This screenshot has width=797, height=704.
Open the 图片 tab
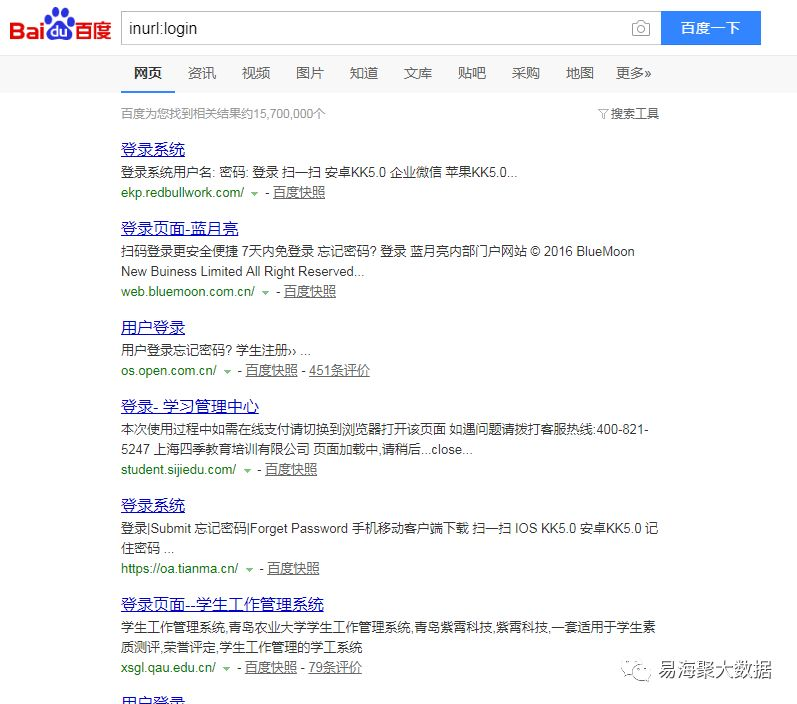pos(310,73)
